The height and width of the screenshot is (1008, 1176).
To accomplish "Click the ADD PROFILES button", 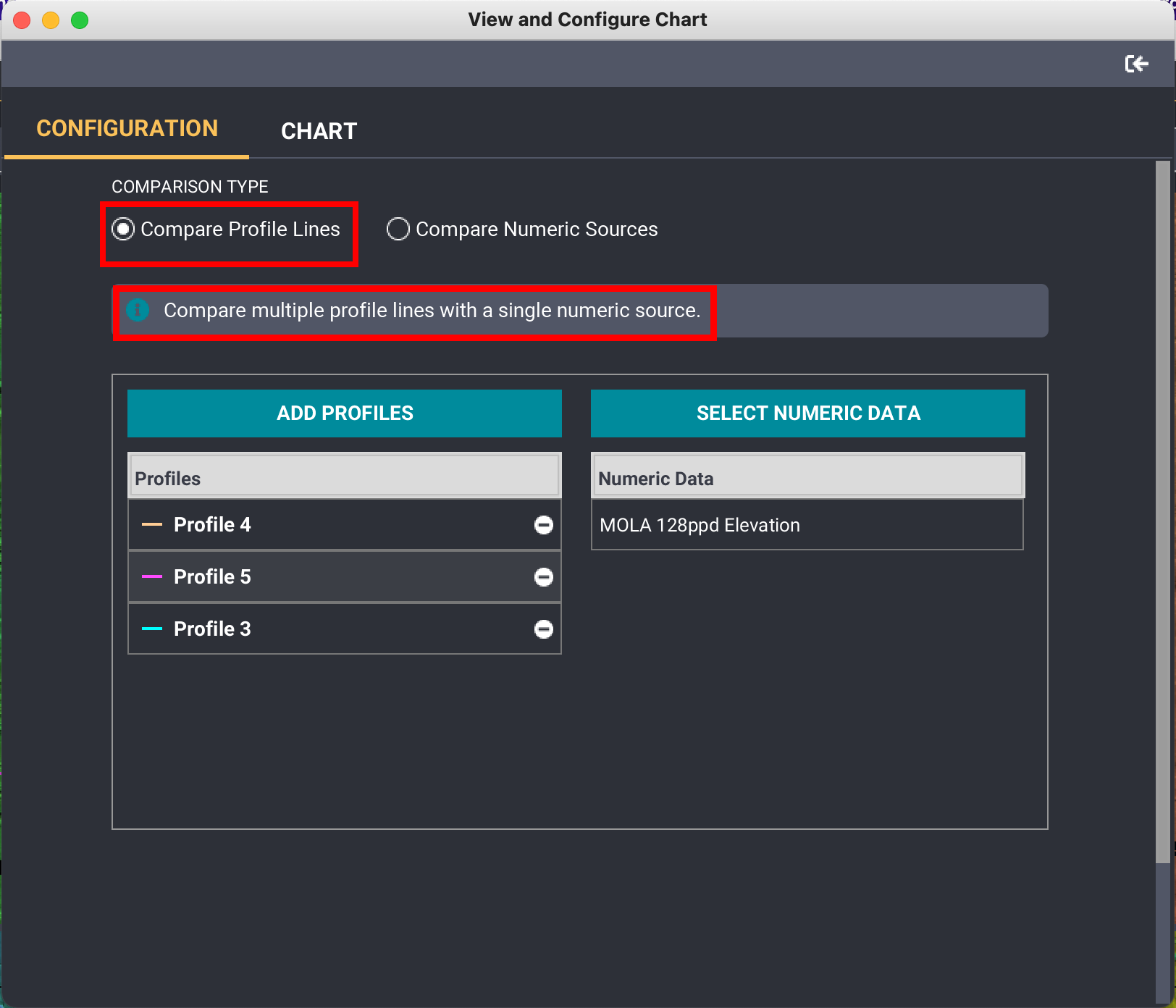I will click(x=345, y=413).
